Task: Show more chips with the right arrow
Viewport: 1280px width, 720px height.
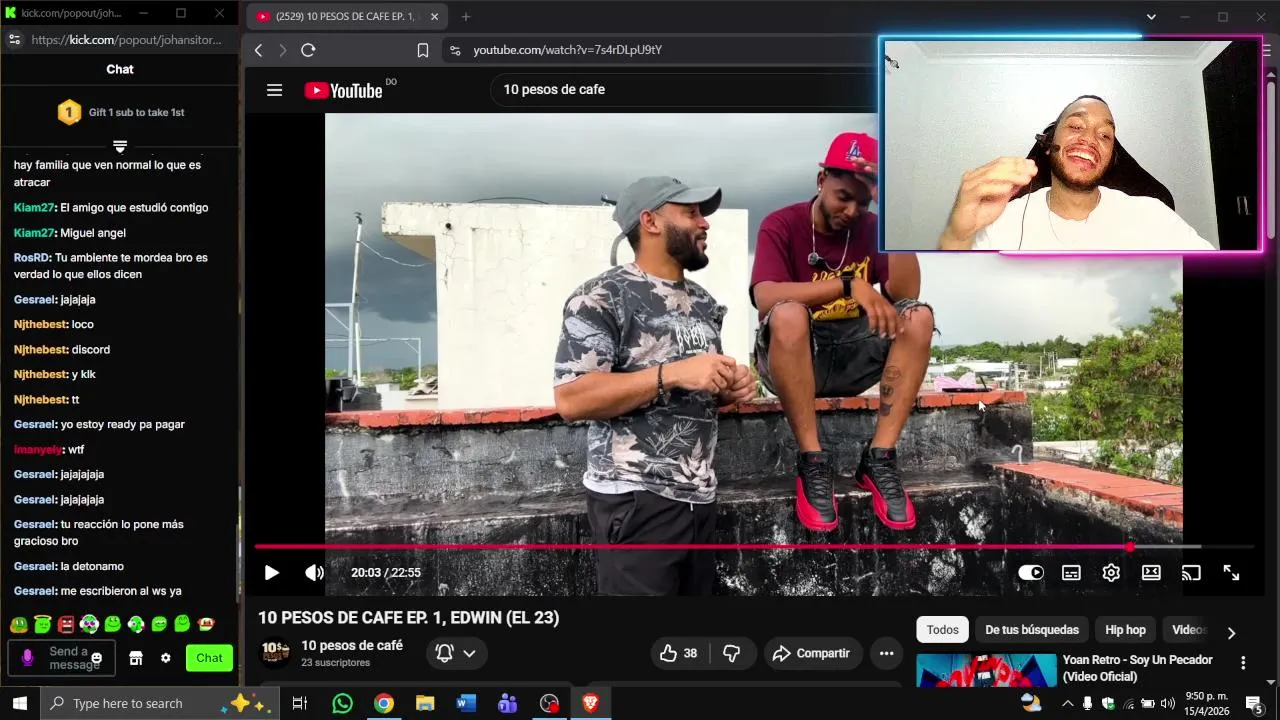Action: pos(1231,632)
